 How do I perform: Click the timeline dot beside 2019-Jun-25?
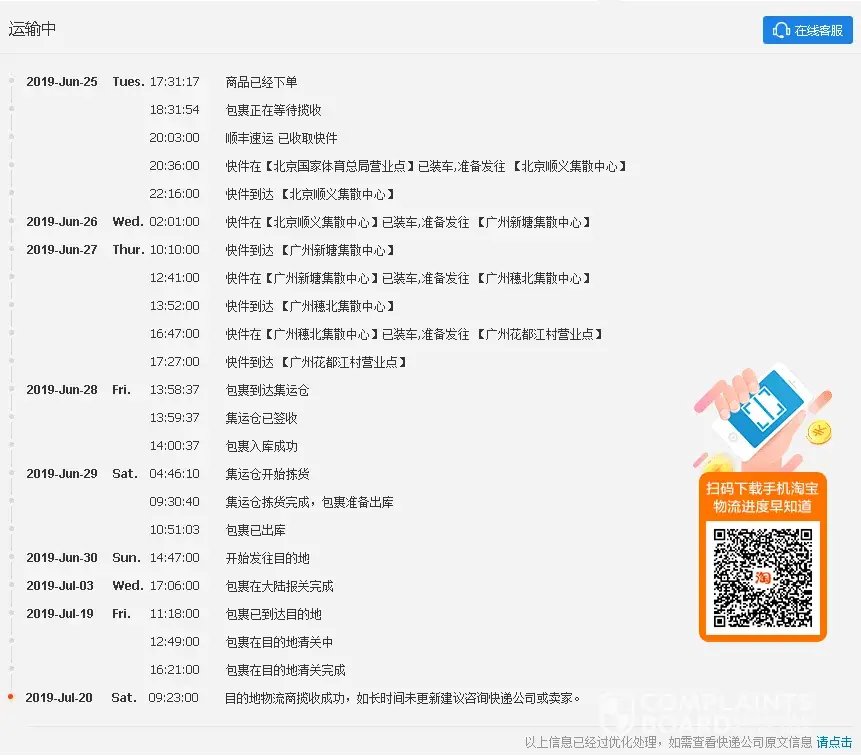point(11,81)
